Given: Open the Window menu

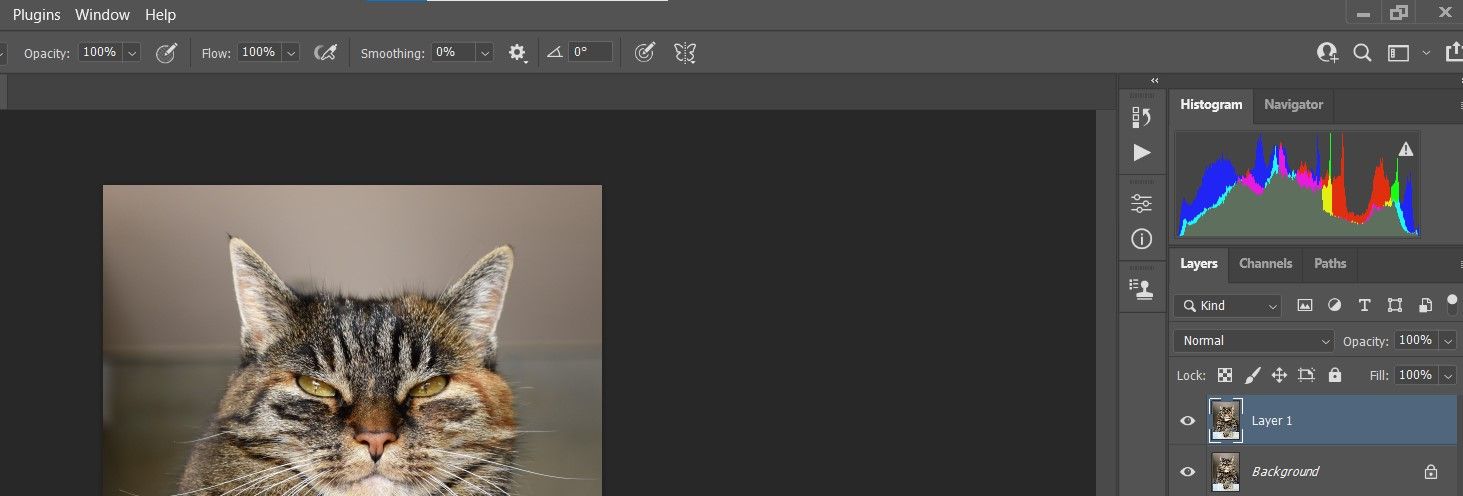Looking at the screenshot, I should (x=103, y=14).
